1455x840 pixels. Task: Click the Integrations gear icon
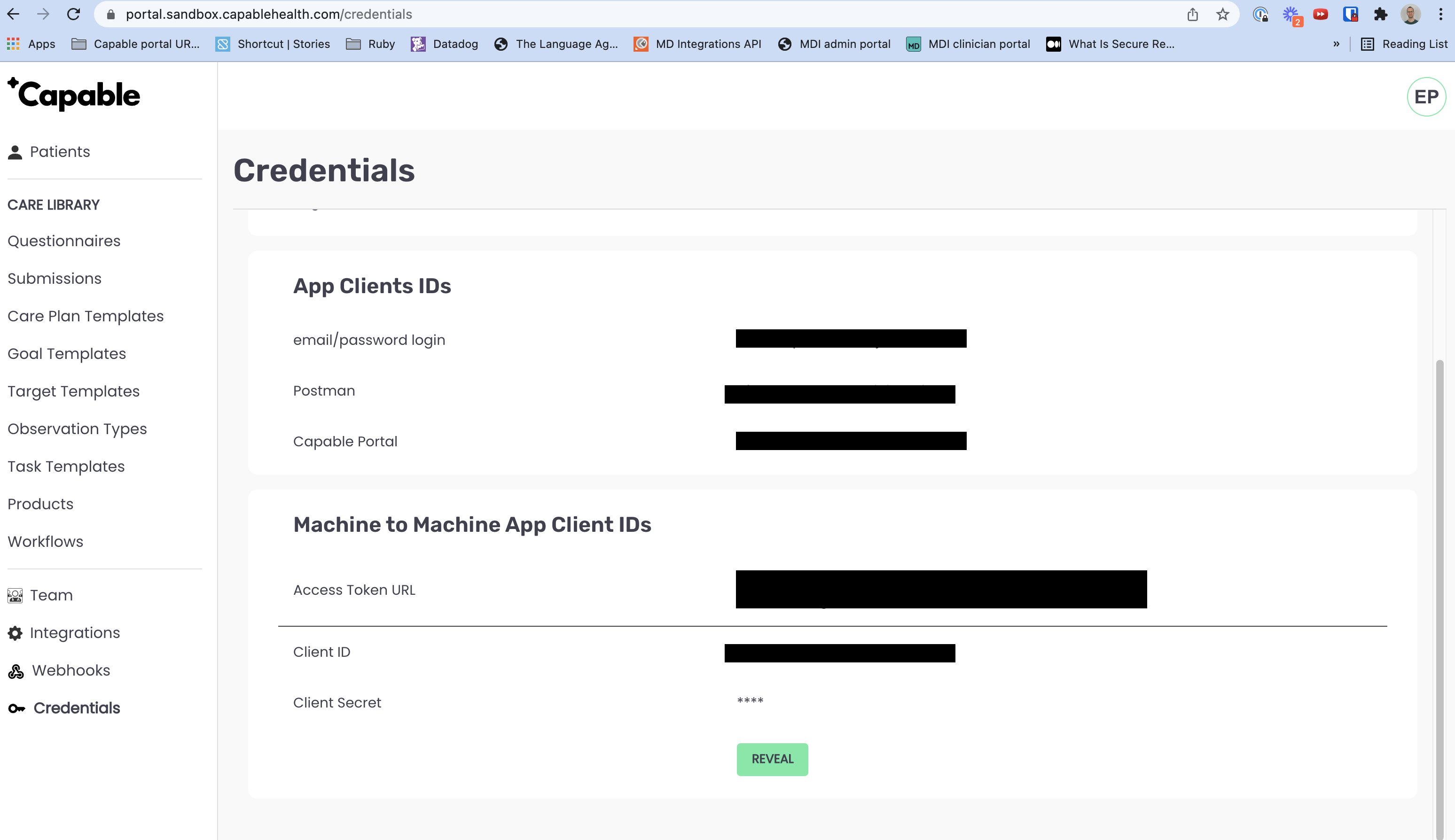pyautogui.click(x=15, y=633)
